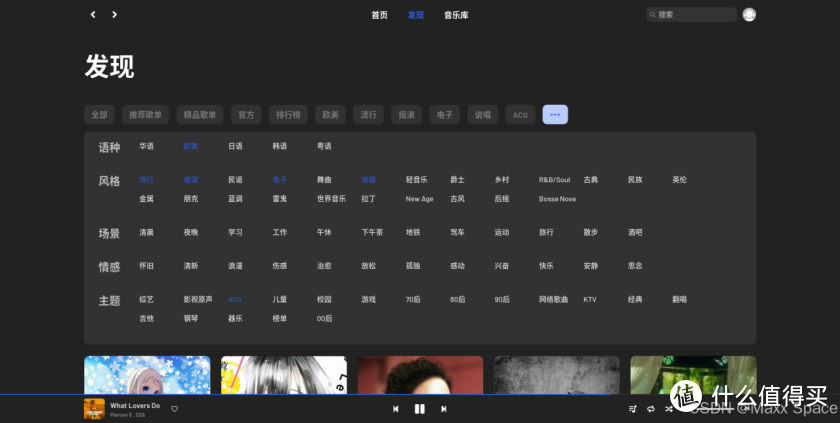This screenshot has height=423, width=840.
Task: Go forward with the right arrow
Action: tap(114, 14)
